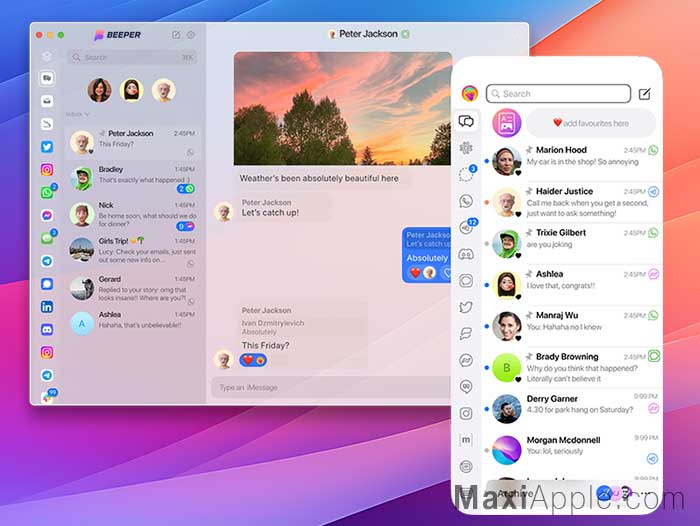Click Peter Jackson title in conversation header
This screenshot has height=526, width=700.
368,34
